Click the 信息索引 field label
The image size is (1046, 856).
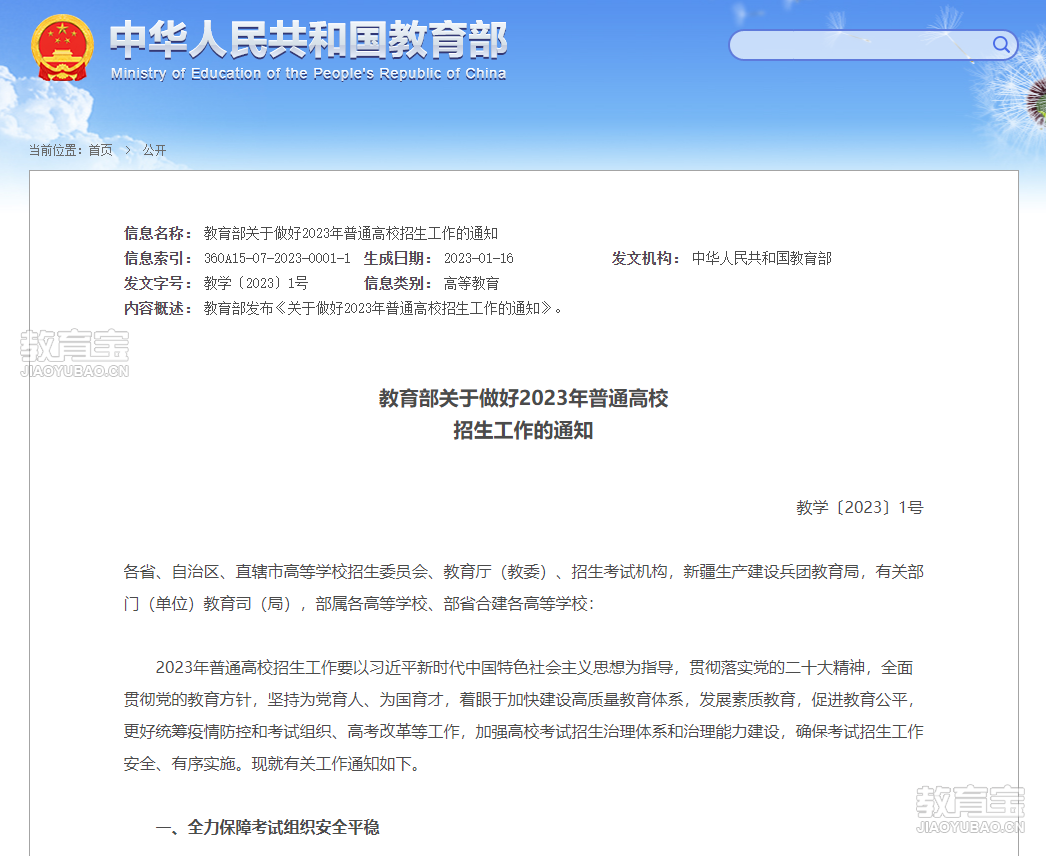tap(158, 258)
